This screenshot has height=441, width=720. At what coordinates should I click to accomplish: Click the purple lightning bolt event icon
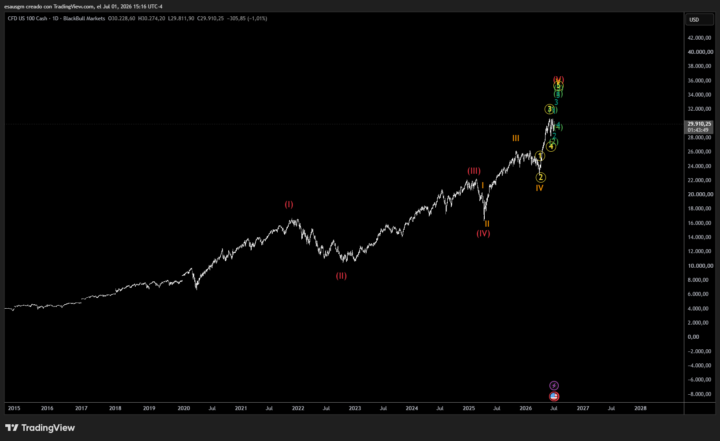pos(554,385)
